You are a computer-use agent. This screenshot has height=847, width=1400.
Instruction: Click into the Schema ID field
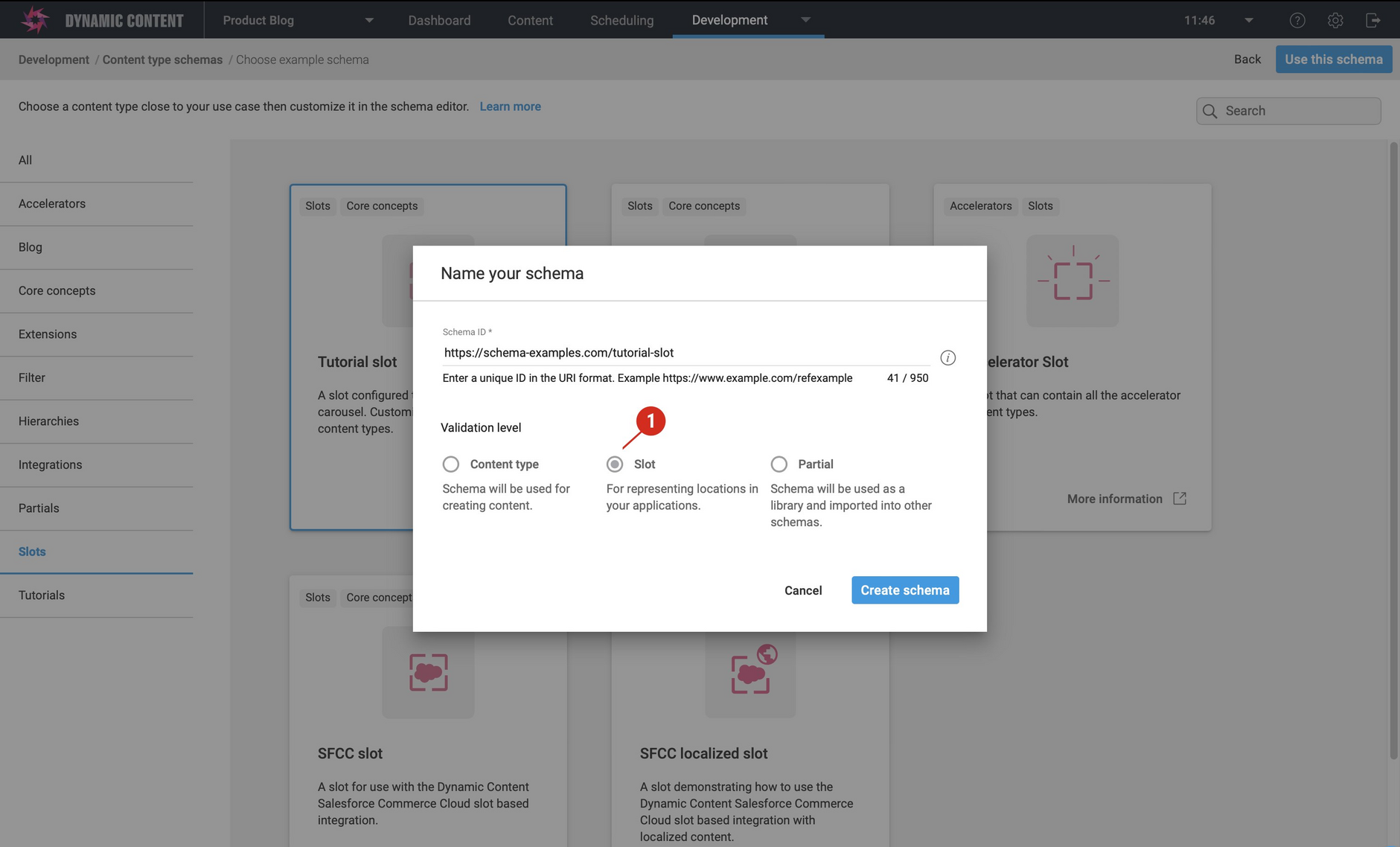(685, 353)
